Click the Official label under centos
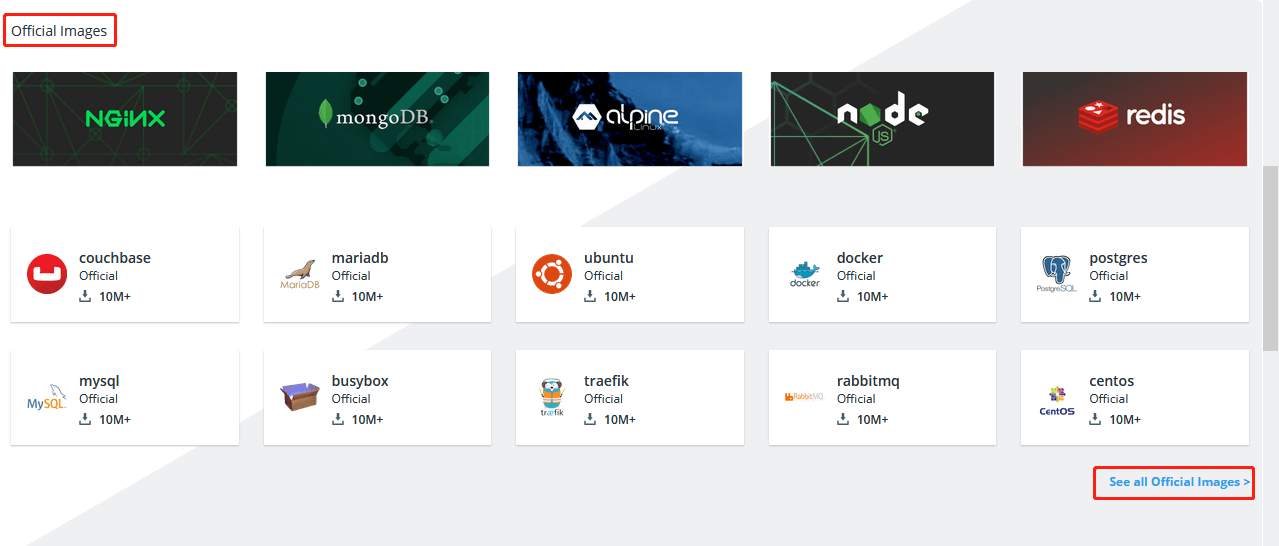Viewport: 1279px width, 546px height. (x=1108, y=399)
